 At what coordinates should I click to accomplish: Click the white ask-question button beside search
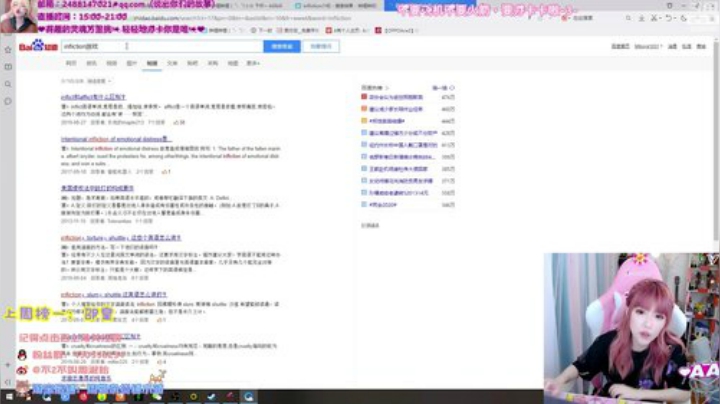coord(321,46)
